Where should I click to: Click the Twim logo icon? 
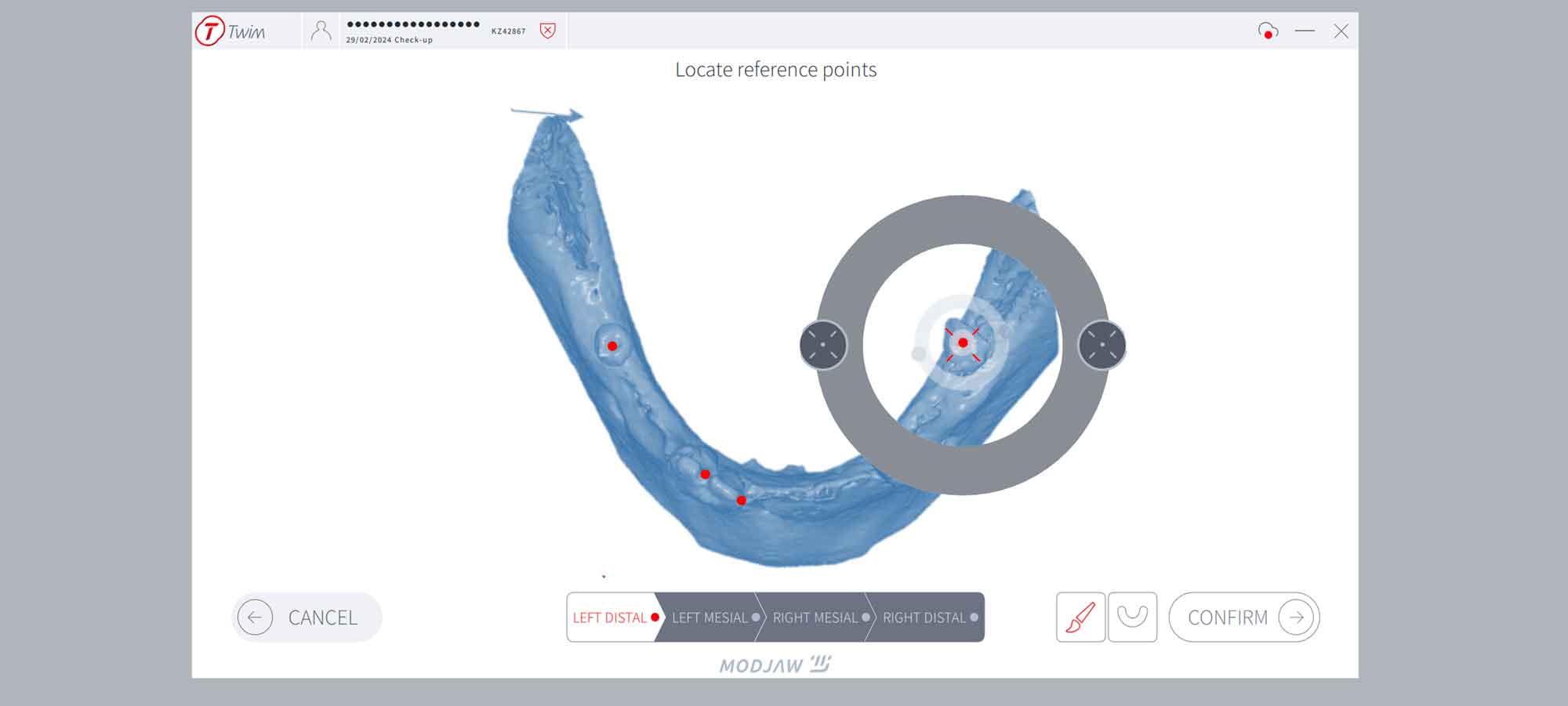(210, 31)
